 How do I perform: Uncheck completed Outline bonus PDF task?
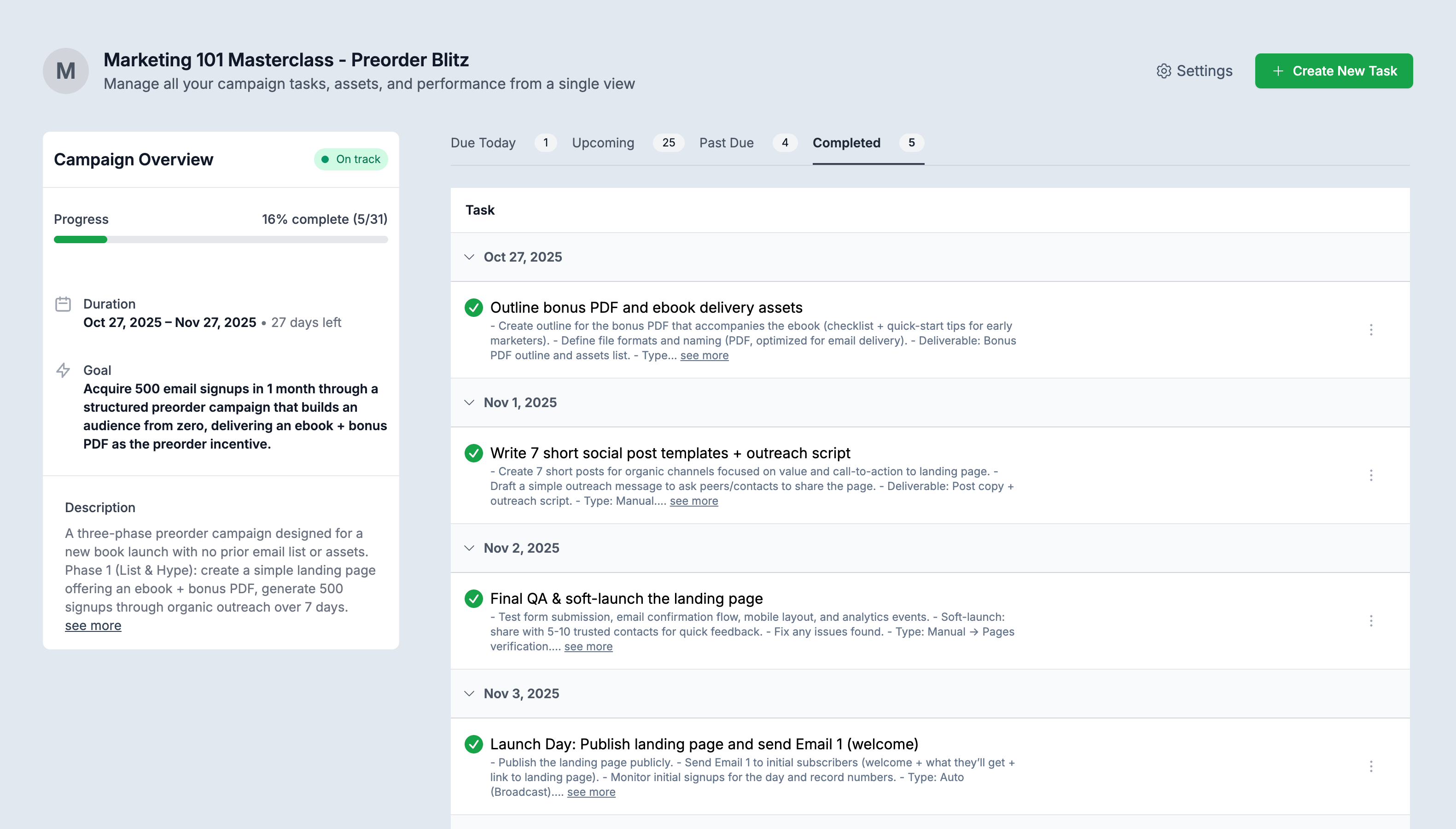pyautogui.click(x=473, y=308)
